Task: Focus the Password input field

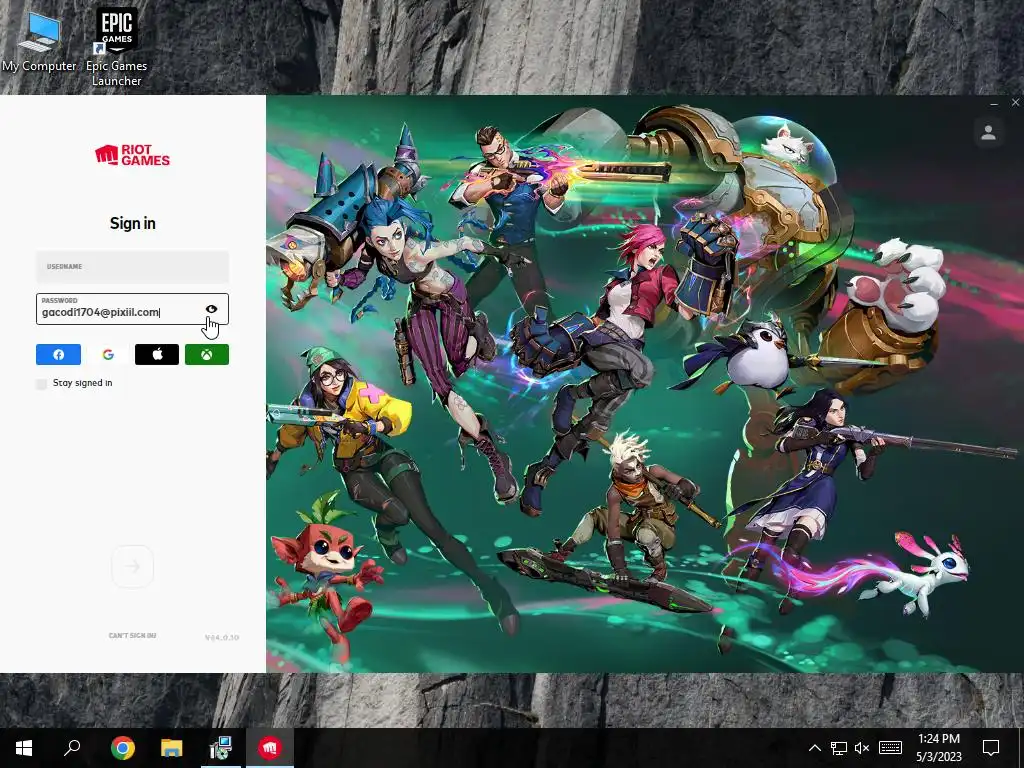Action: pos(133,309)
